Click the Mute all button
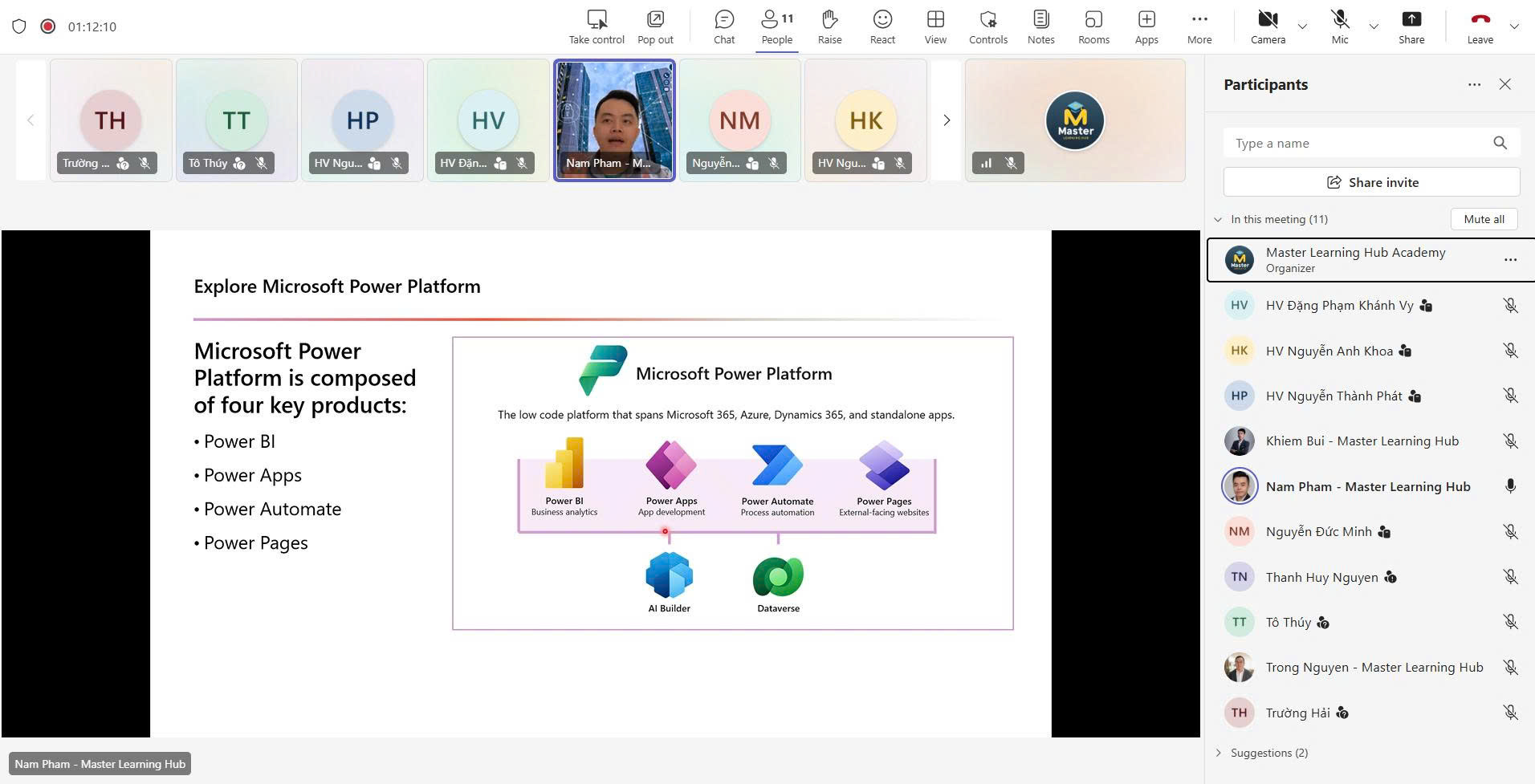 (x=1484, y=219)
